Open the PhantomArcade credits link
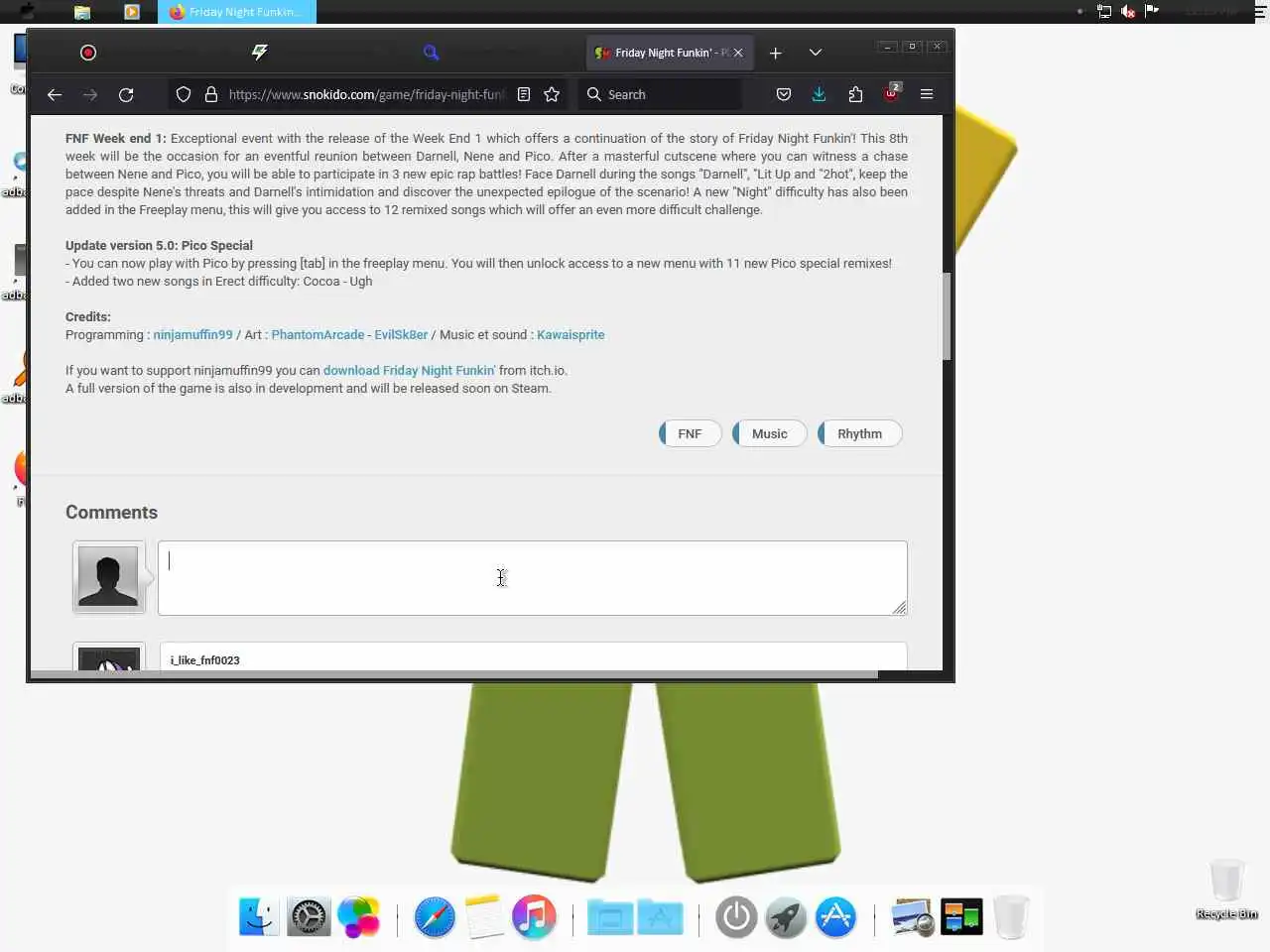The width and height of the screenshot is (1270, 952). pyautogui.click(x=317, y=335)
